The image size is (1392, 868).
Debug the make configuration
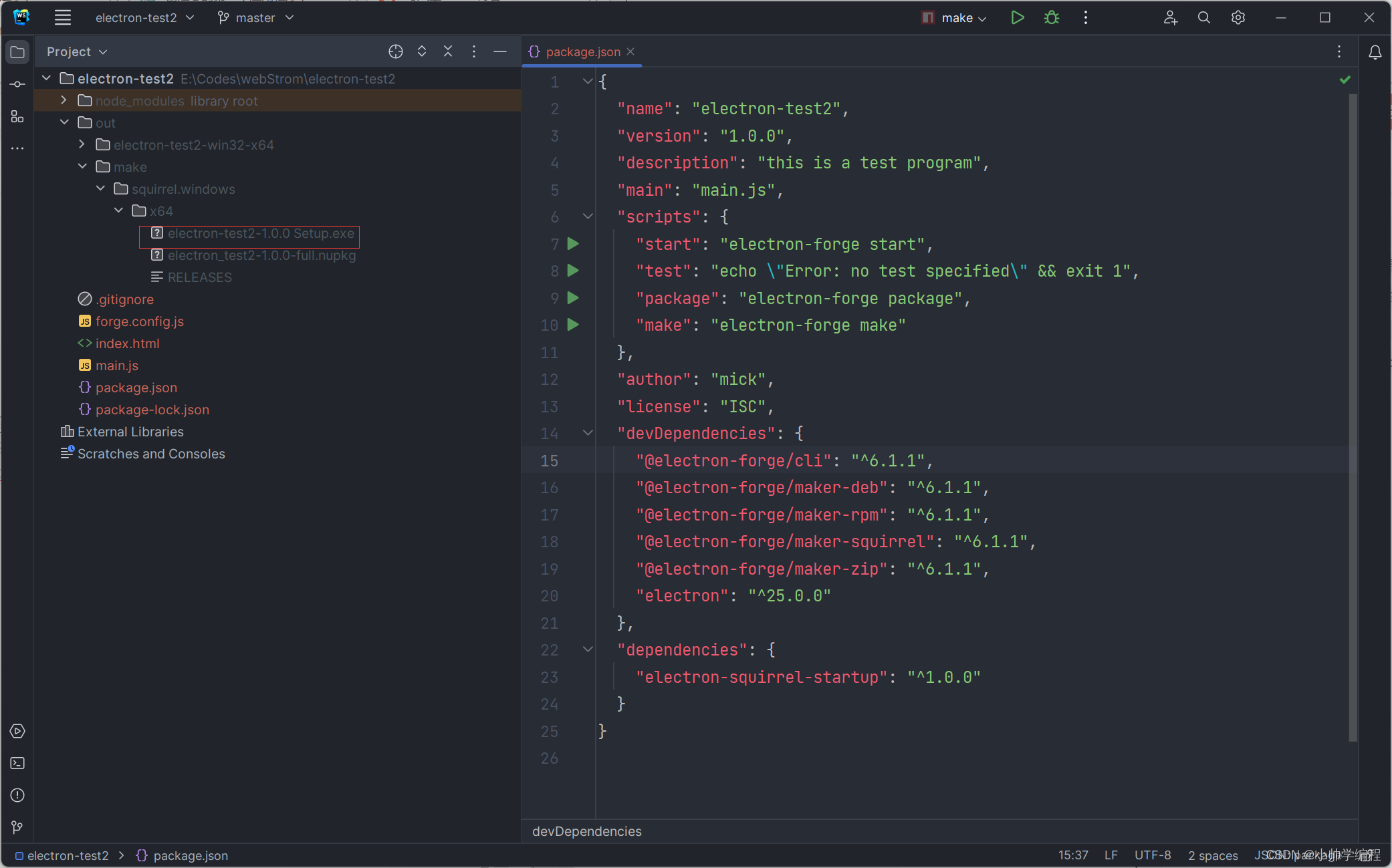click(1052, 18)
